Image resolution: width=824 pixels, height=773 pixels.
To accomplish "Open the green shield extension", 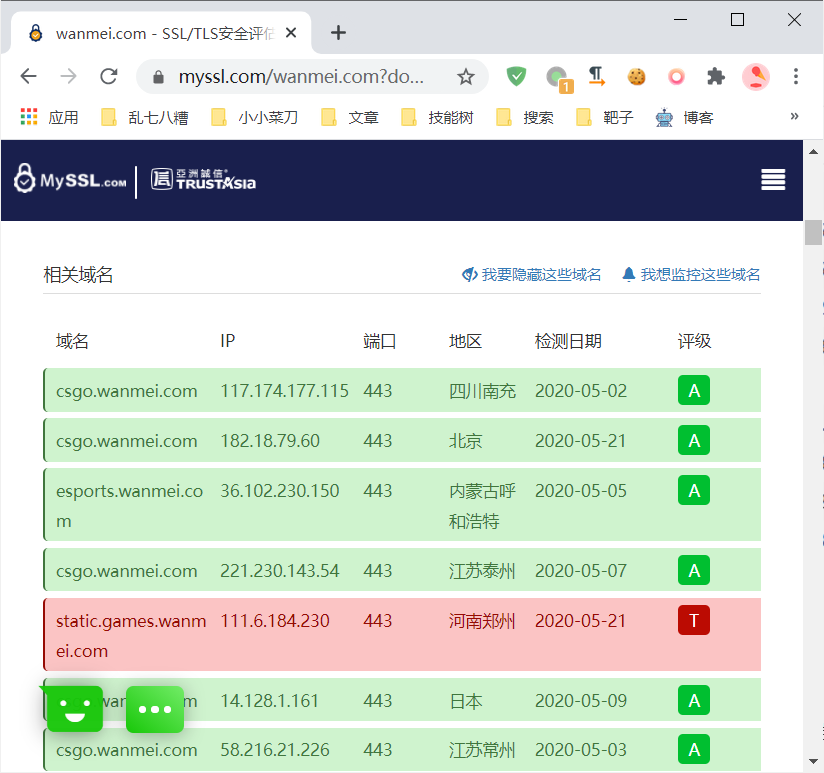I will coord(516,77).
